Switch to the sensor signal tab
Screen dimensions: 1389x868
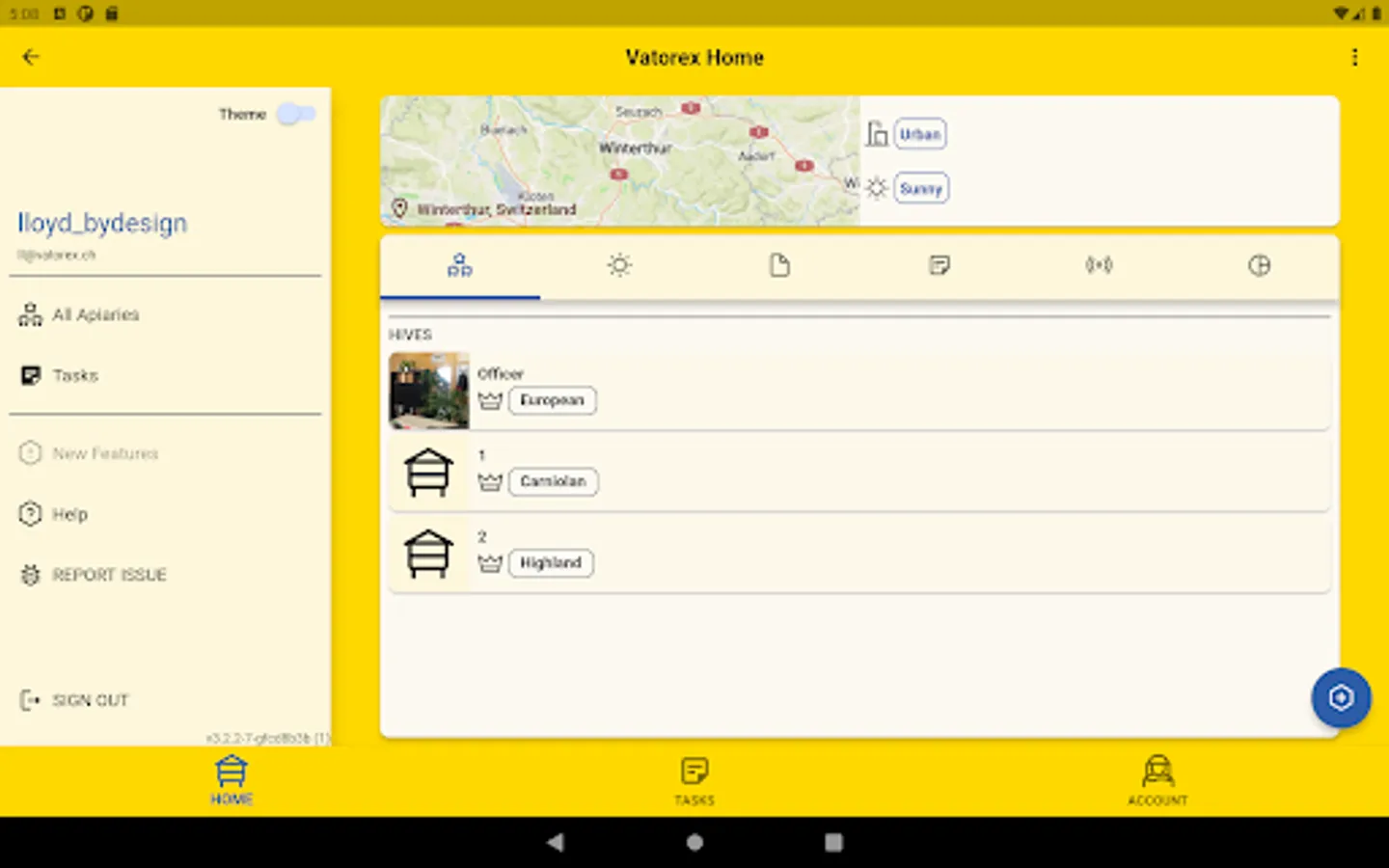point(1099,265)
